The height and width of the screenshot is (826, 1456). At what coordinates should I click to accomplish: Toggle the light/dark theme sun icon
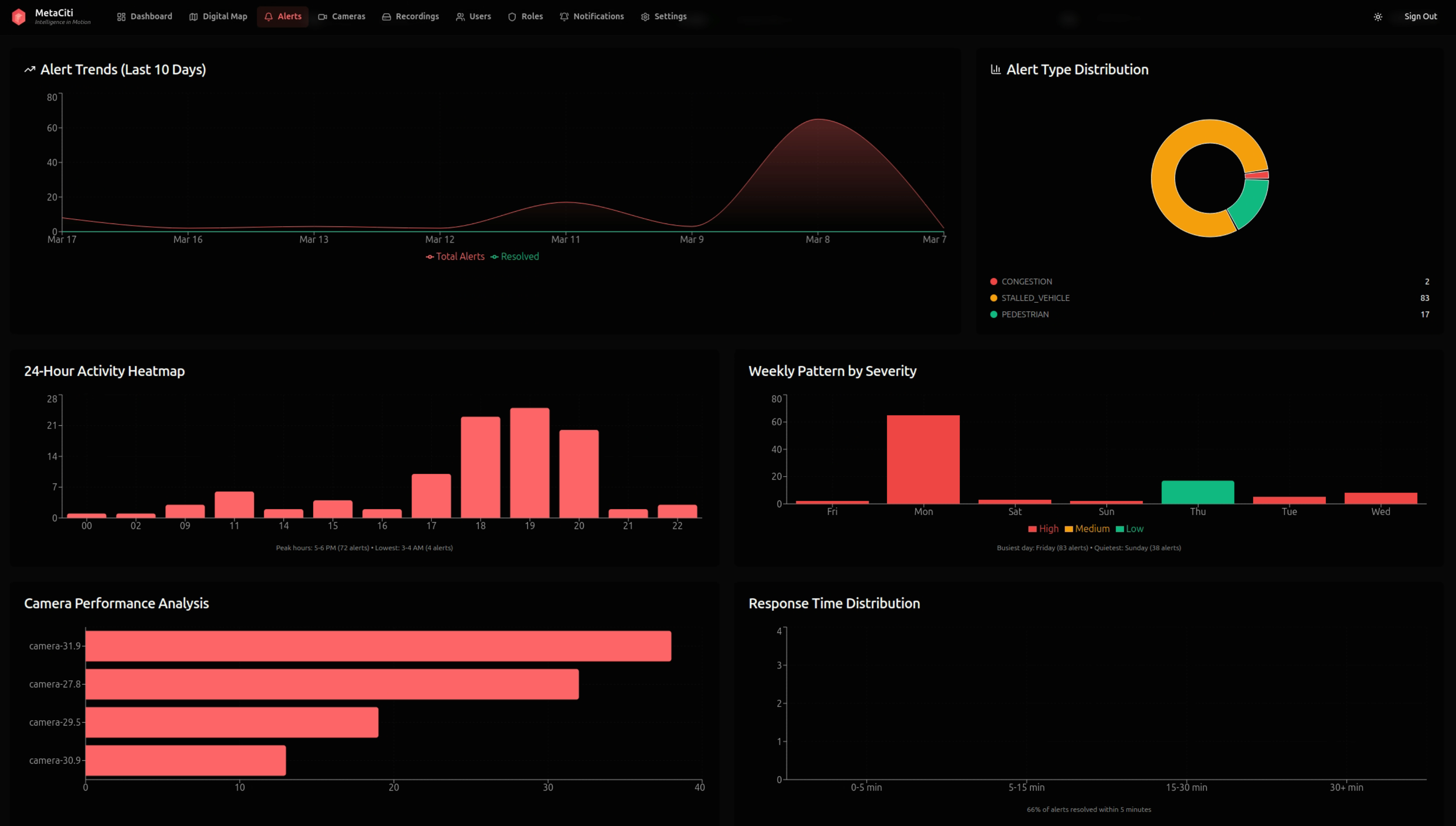[x=1378, y=17]
